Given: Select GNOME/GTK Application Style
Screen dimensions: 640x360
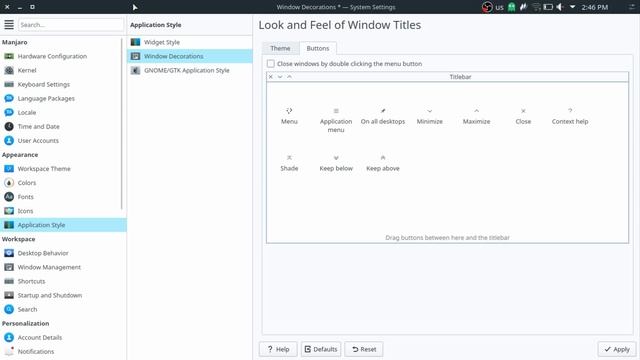Looking at the screenshot, I should pos(190,70).
